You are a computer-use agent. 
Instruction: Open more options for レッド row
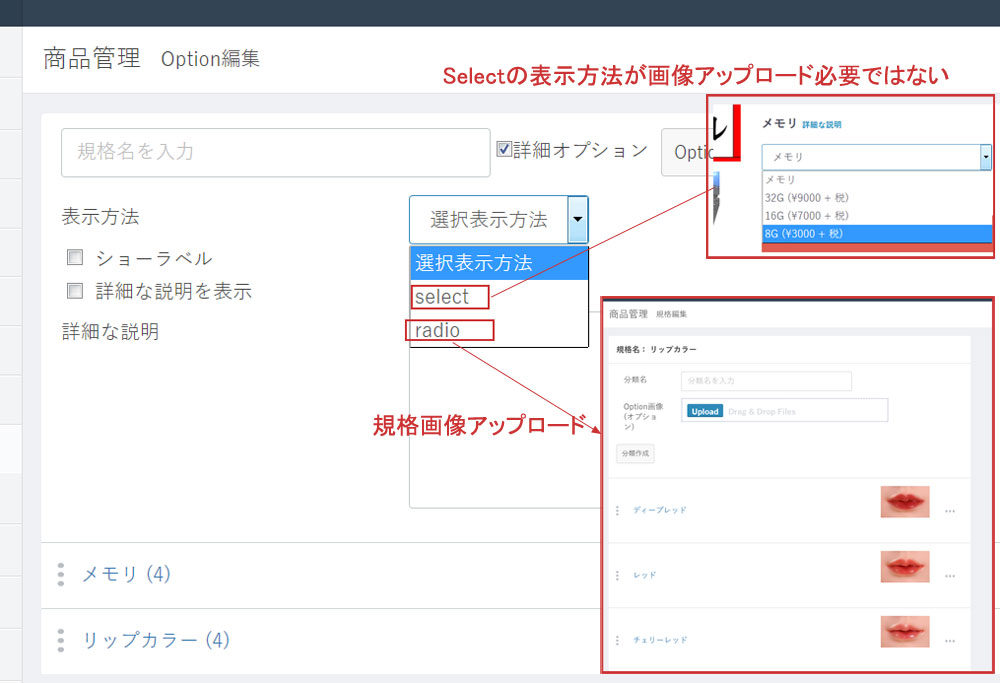point(949,575)
